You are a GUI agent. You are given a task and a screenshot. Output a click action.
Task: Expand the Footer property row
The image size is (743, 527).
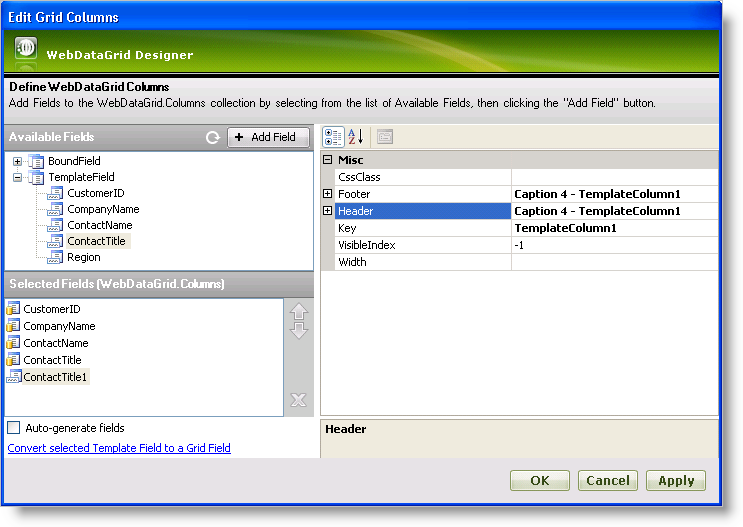327,193
